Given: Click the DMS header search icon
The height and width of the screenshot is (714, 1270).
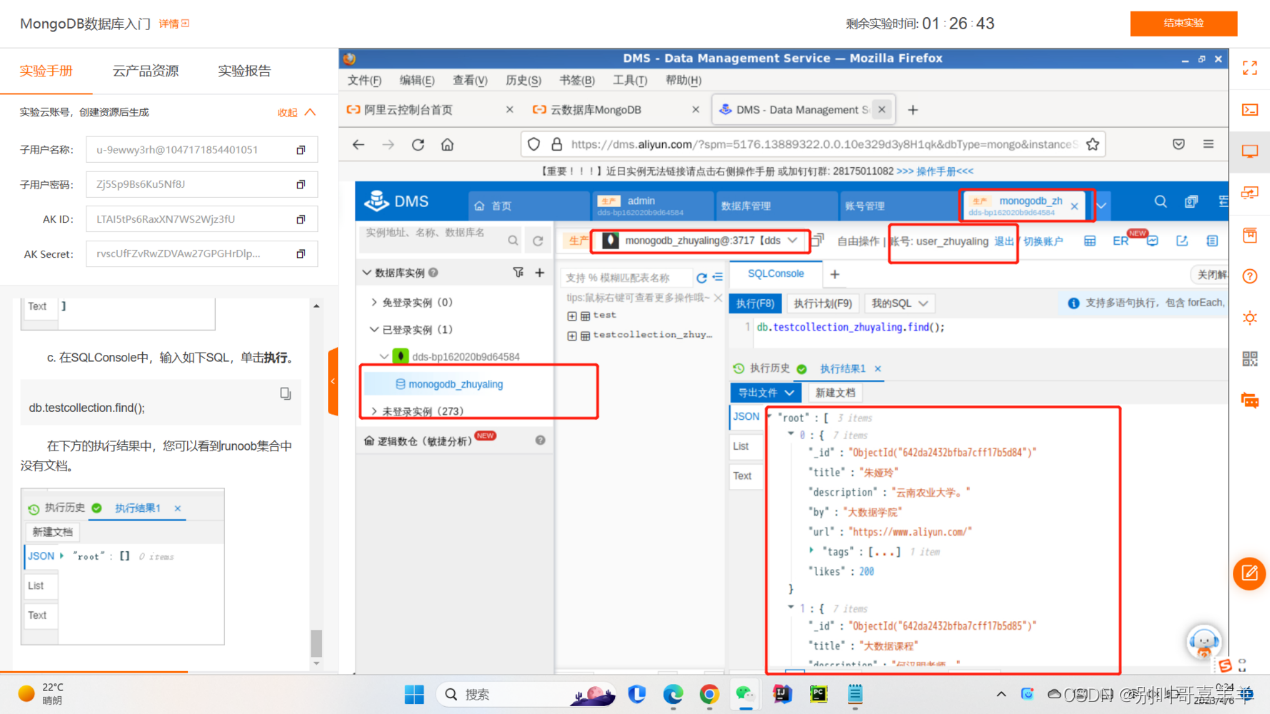Looking at the screenshot, I should point(1161,202).
